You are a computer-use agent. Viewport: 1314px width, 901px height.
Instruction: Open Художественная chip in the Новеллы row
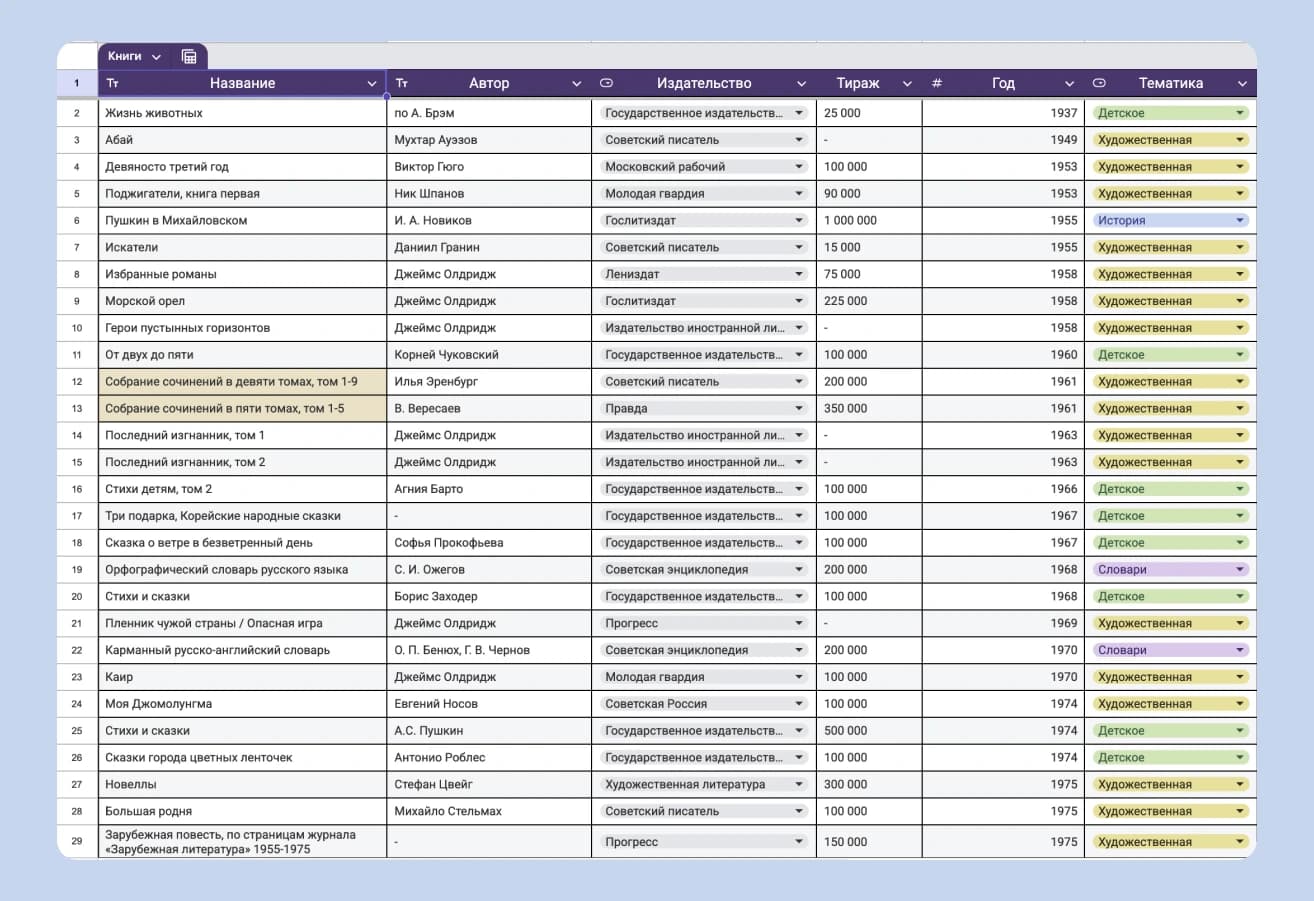[1170, 784]
